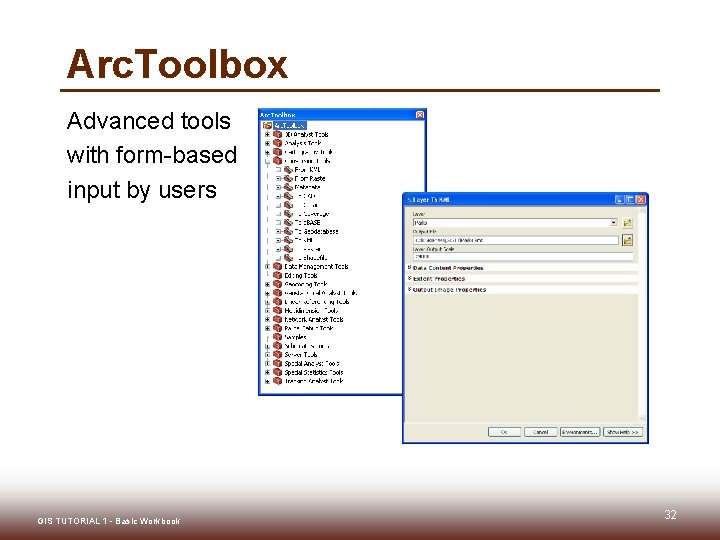Expand the Geocoding Tools node

tap(267, 284)
